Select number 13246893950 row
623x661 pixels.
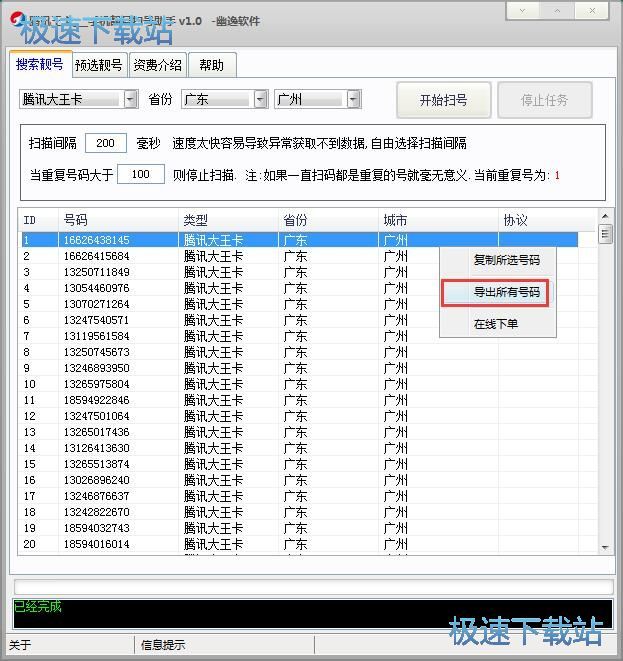click(299, 368)
